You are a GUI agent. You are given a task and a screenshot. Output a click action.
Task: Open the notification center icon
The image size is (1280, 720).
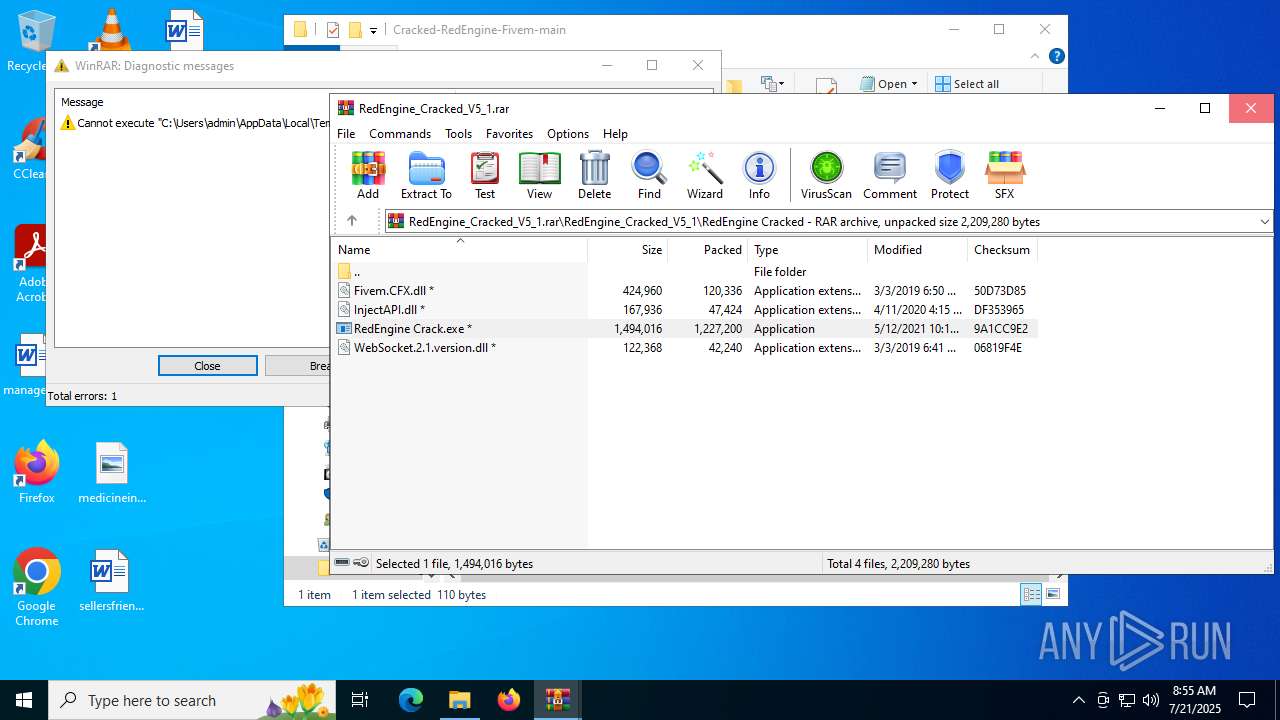pos(1247,700)
